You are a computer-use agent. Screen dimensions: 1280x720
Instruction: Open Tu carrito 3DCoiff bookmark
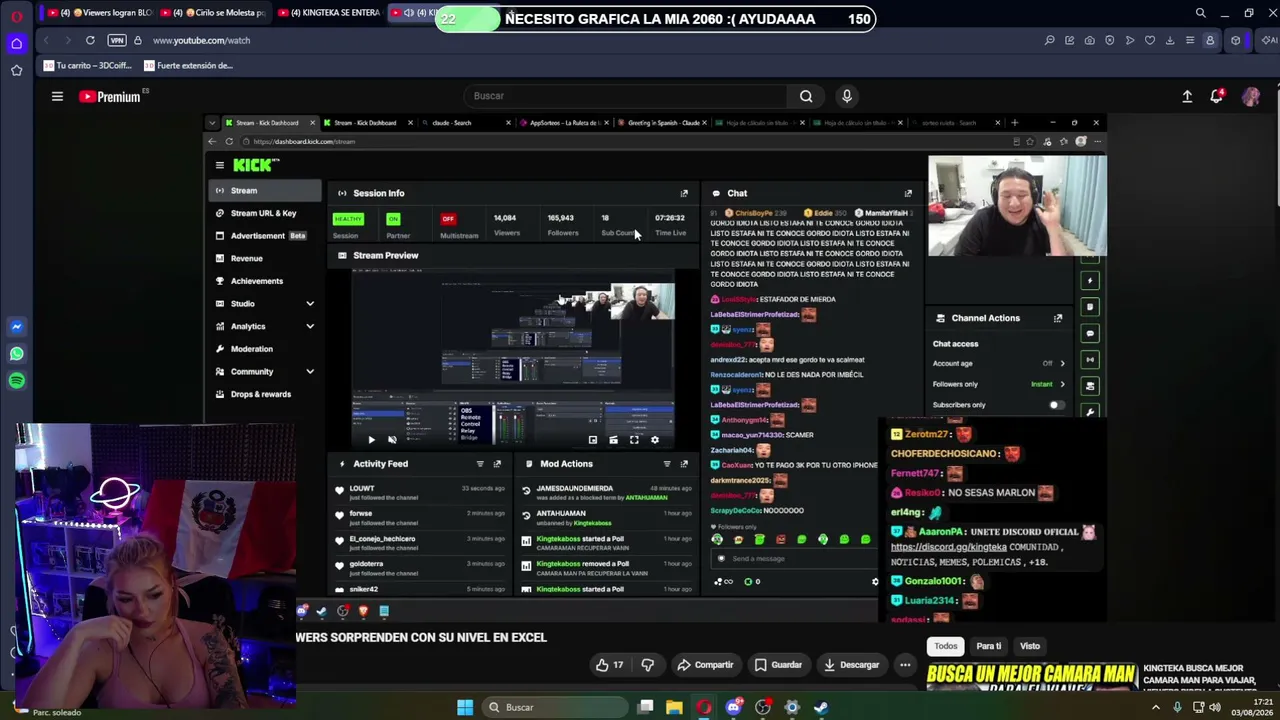[x=88, y=66]
